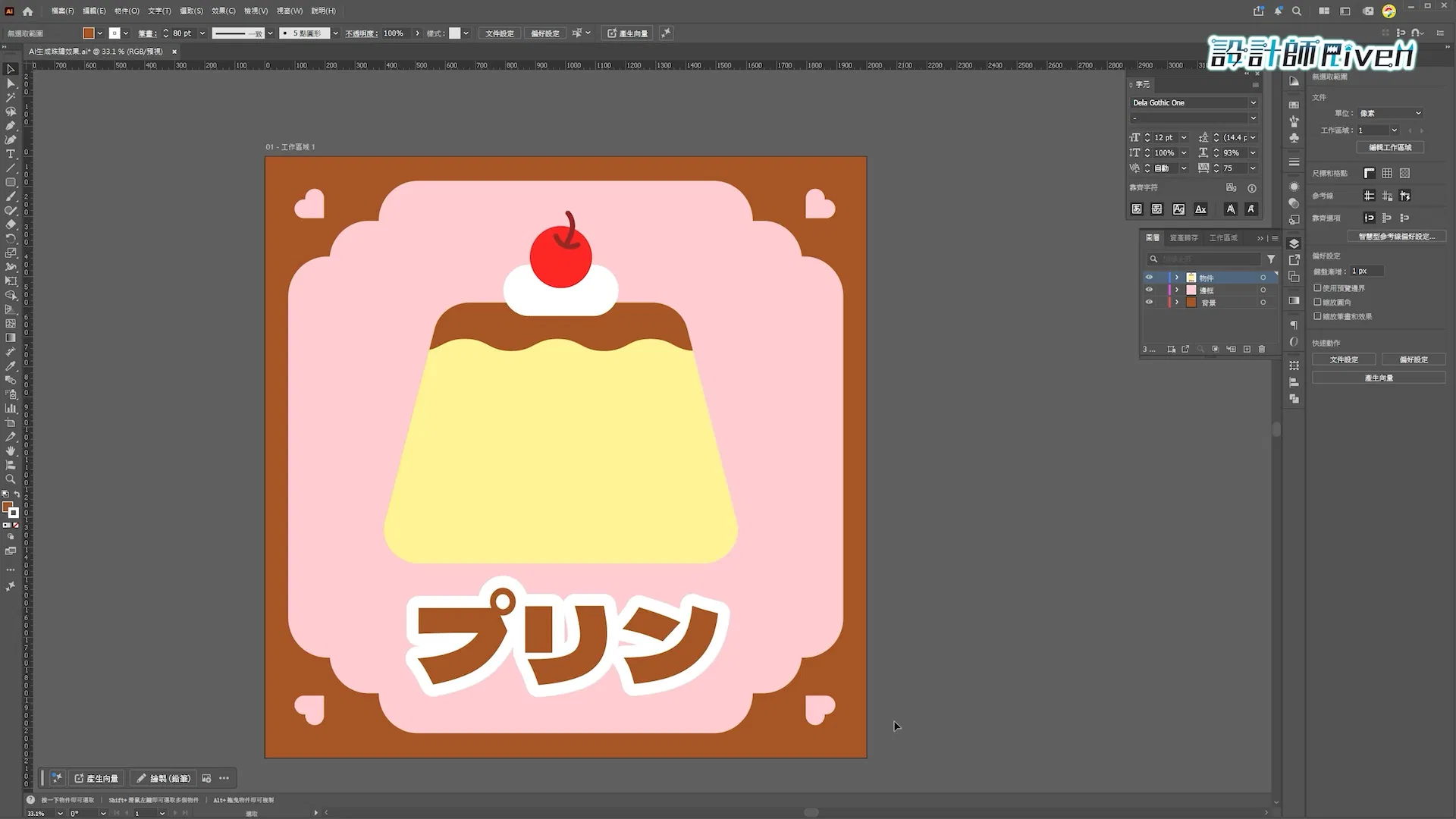Open the 單位 units dropdown
The height and width of the screenshot is (819, 1456).
click(x=1389, y=114)
